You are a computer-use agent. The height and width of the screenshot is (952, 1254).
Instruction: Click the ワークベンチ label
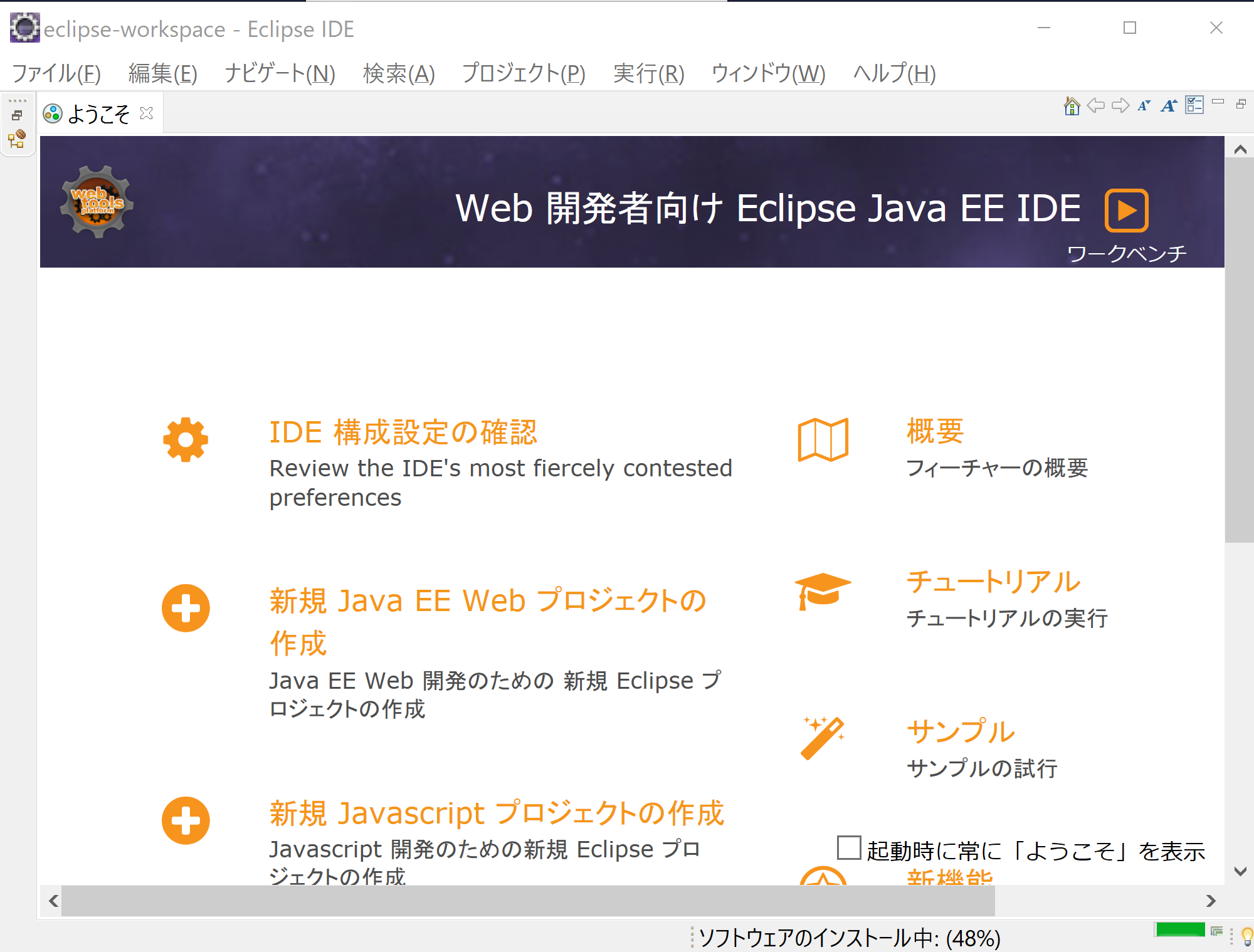[1127, 254]
